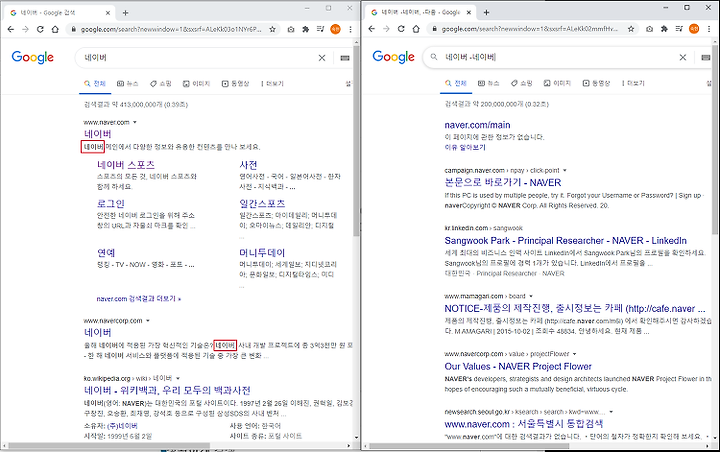Expand navercorp projectFlower result dropdown arrow
The width and height of the screenshot is (720, 452).
tap(574, 354)
